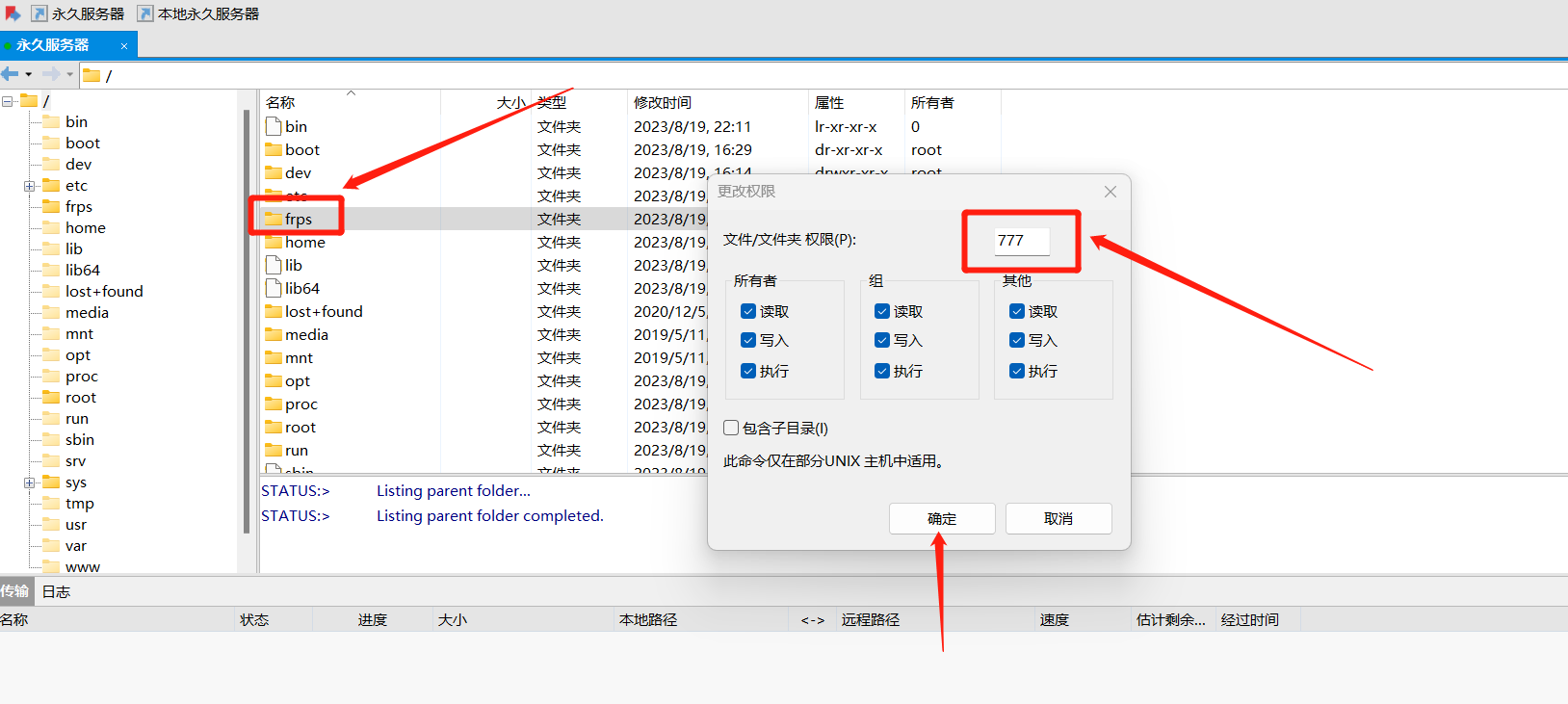
Task: Close the 更改权限 dialog
Action: [x=1111, y=192]
